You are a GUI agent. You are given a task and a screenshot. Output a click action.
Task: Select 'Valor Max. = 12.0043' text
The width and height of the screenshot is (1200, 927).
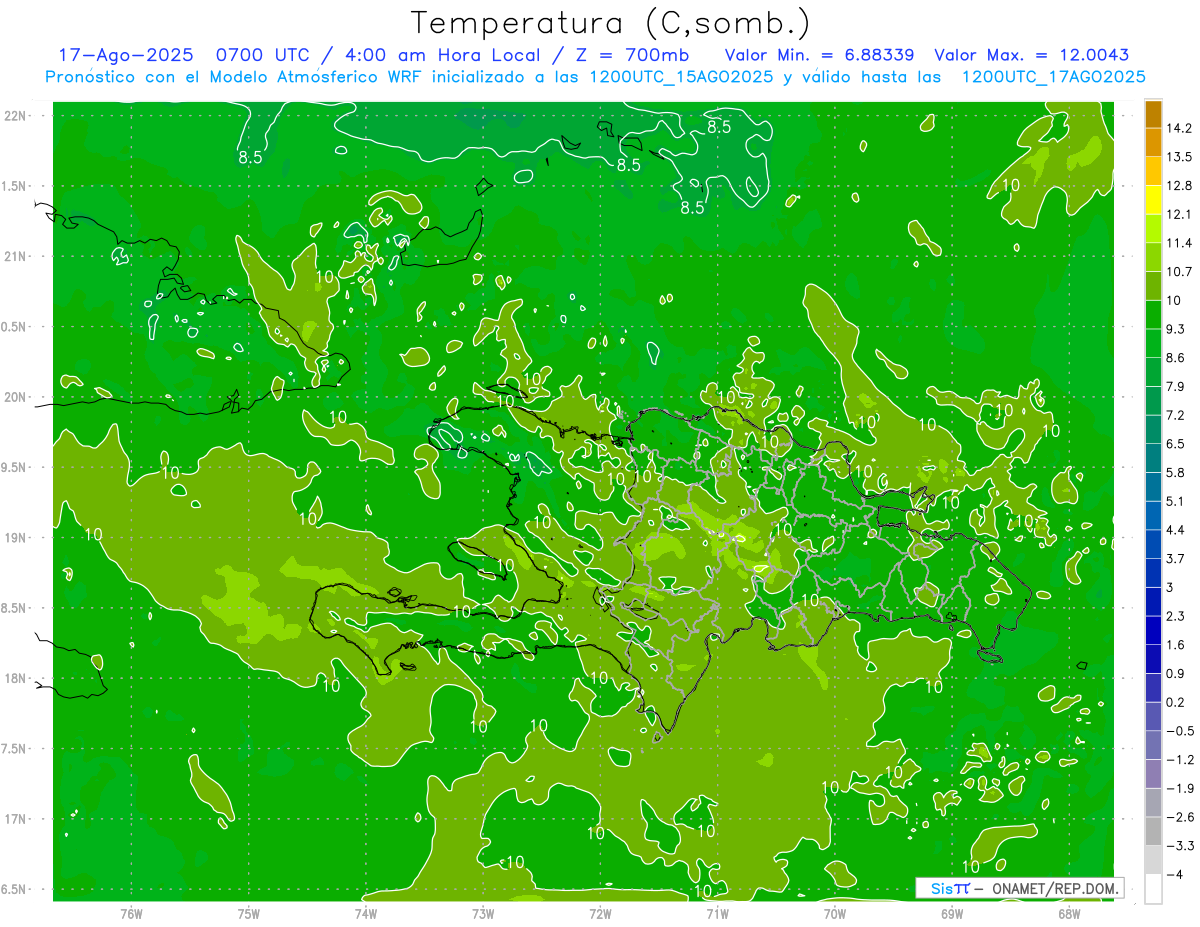[1031, 54]
